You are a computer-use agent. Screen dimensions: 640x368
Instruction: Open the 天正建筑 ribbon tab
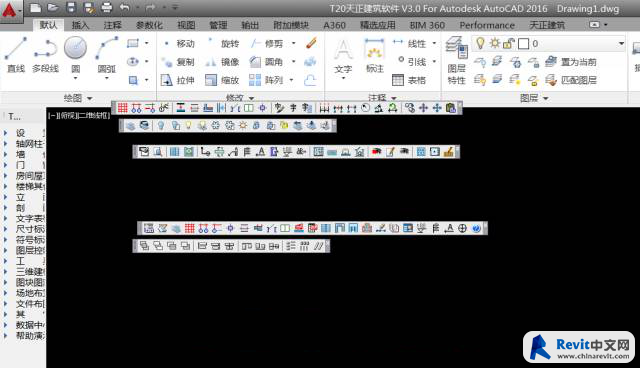click(x=547, y=25)
